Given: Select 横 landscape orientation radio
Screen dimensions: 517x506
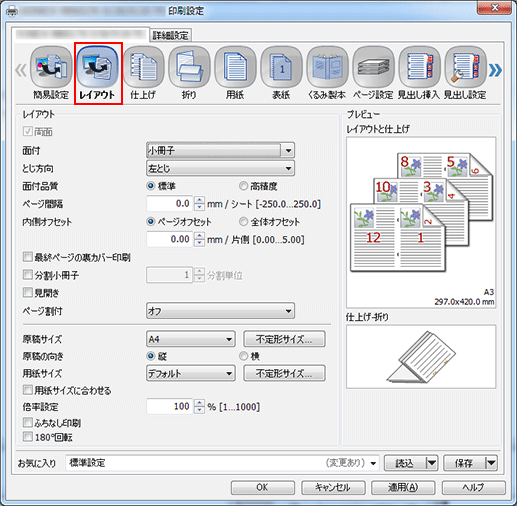Looking at the screenshot, I should pos(244,356).
